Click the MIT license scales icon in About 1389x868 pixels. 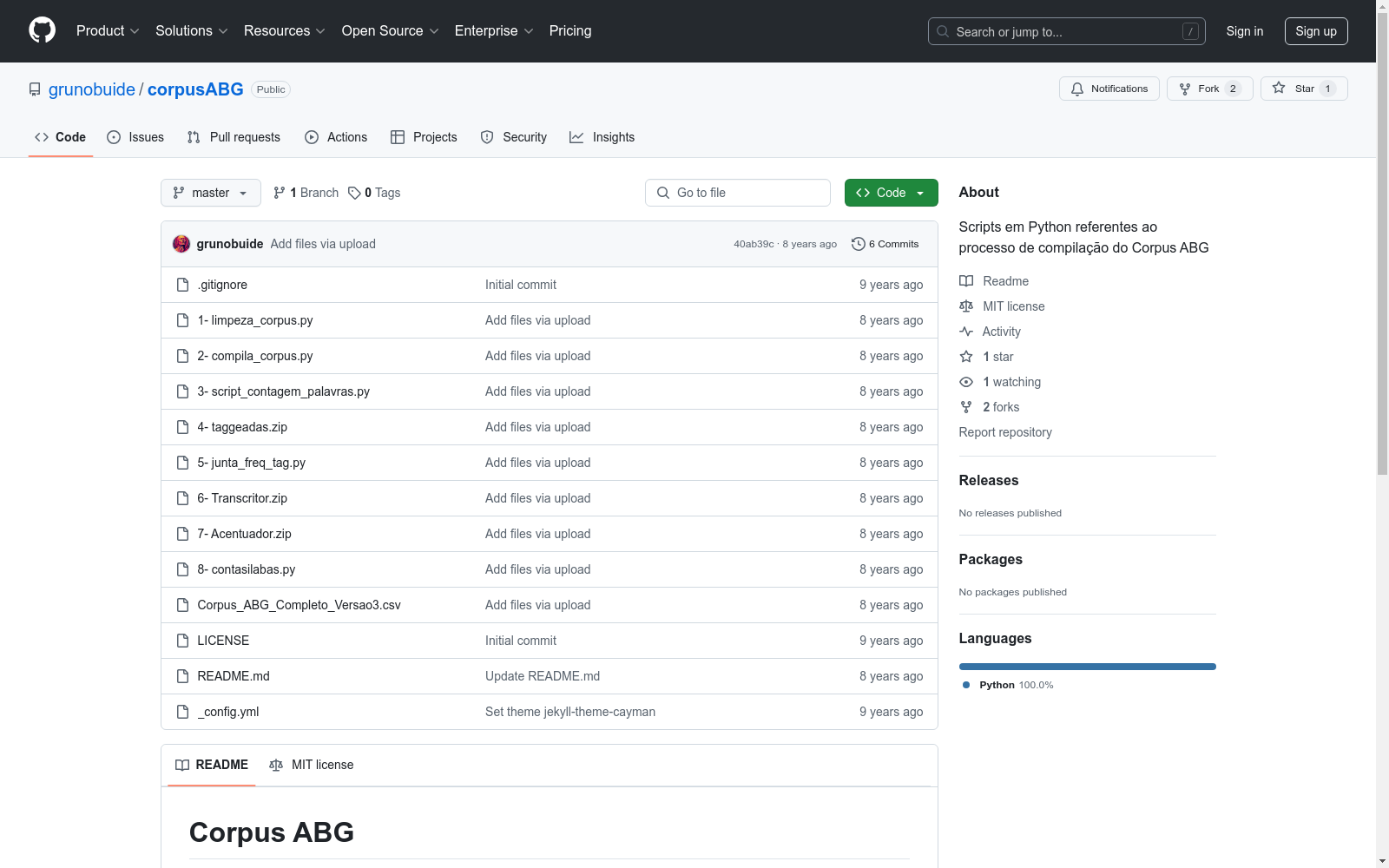point(966,306)
